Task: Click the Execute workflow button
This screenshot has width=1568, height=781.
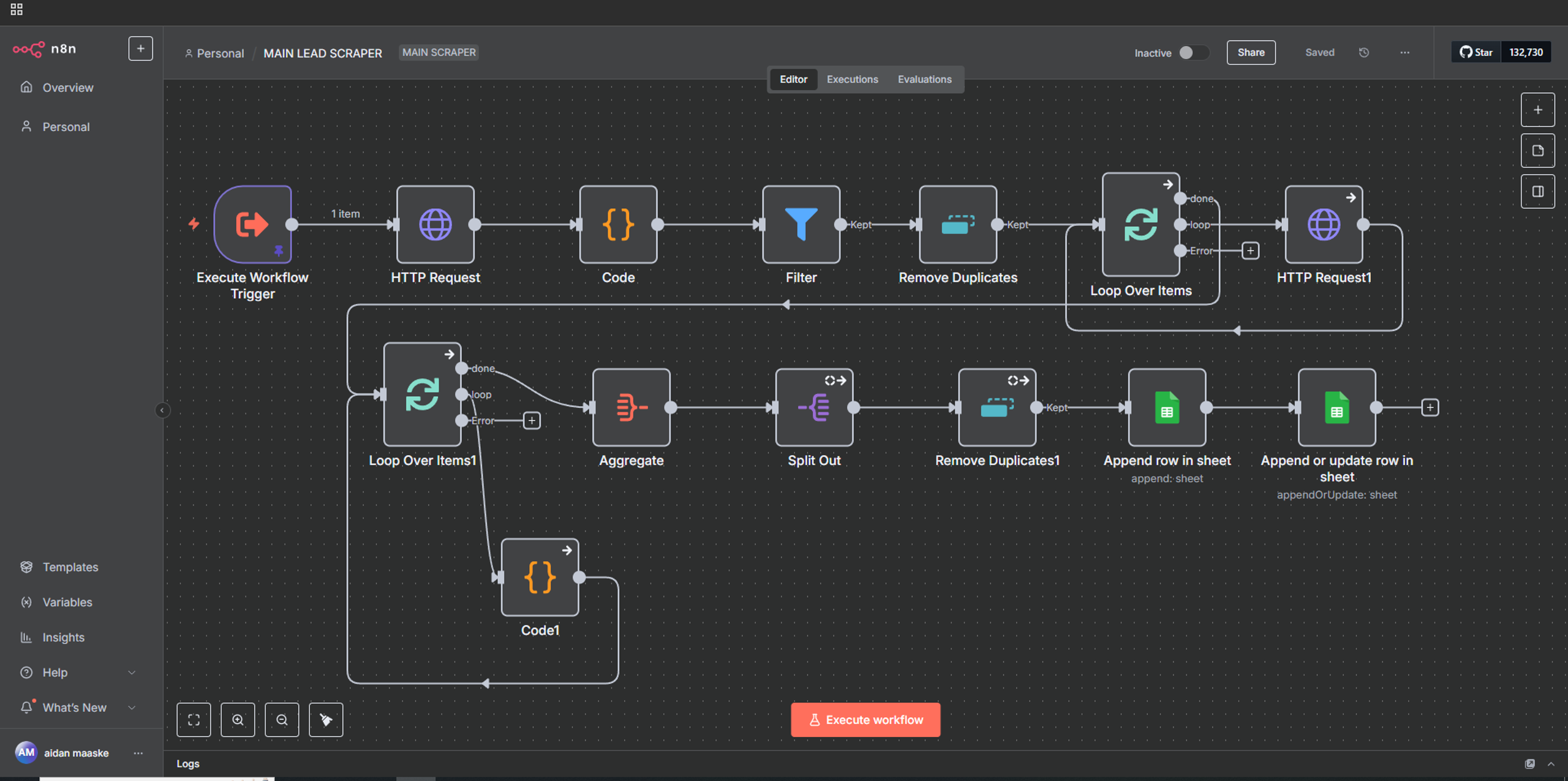Action: 865,720
